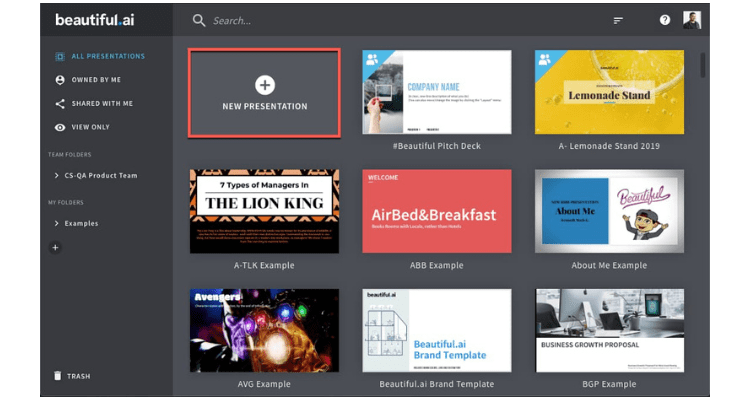Open AirBed&Breakfast ABB Example thumbnail
750x400 pixels.
point(437,211)
